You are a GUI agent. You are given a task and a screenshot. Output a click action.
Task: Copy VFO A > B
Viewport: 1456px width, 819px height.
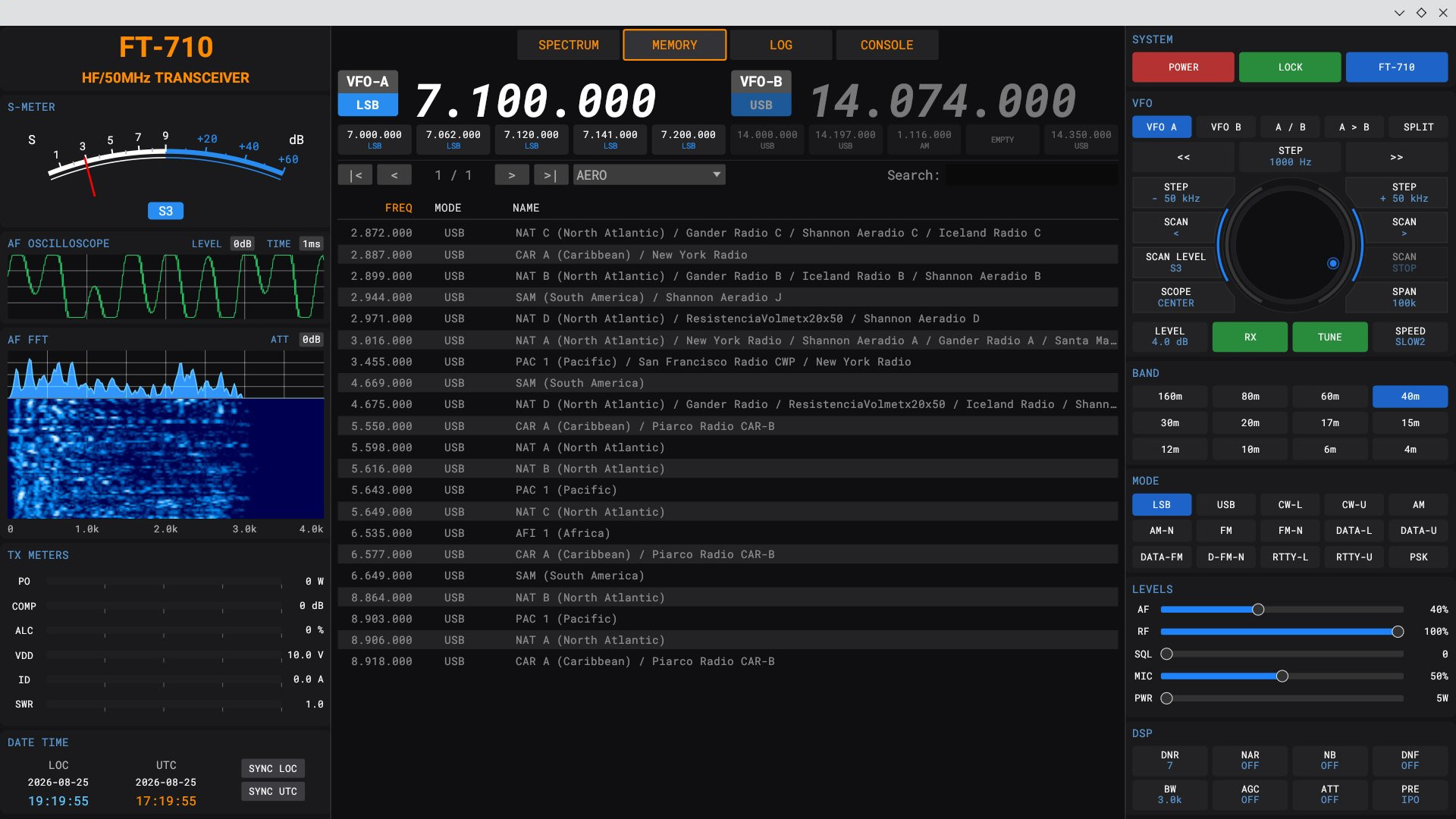pos(1354,127)
